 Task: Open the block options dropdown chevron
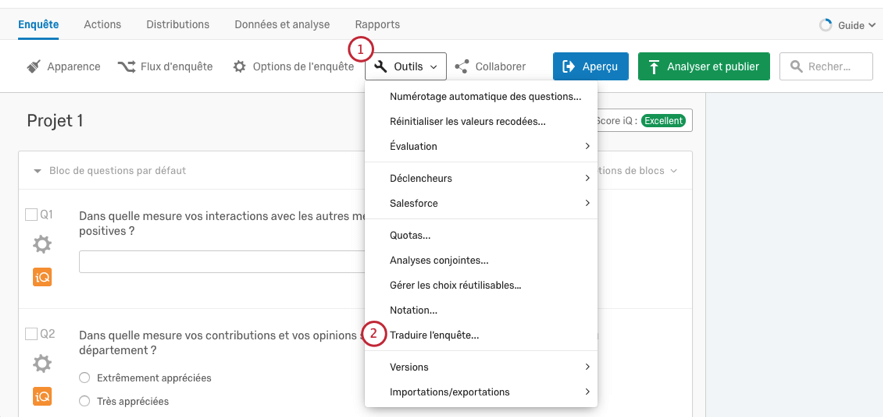[674, 171]
